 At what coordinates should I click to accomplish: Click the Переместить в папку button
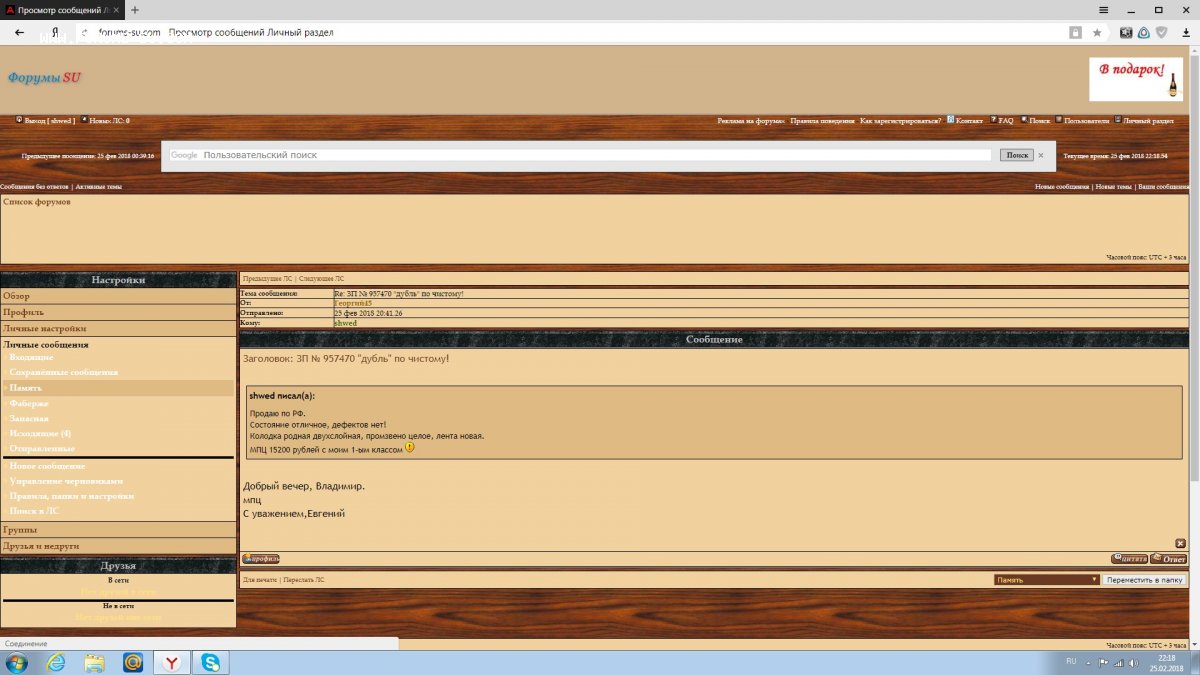[x=1145, y=580]
